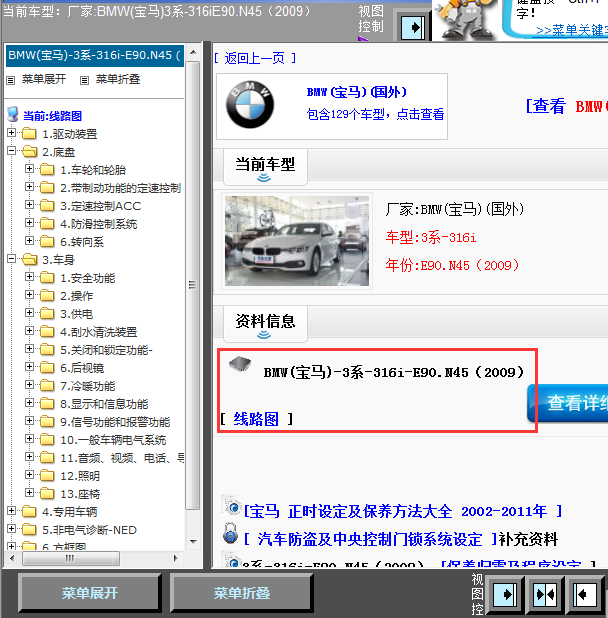The width and height of the screenshot is (608, 618).
Task: Click folder icon of 4.专用车辆
Action: click(x=29, y=512)
